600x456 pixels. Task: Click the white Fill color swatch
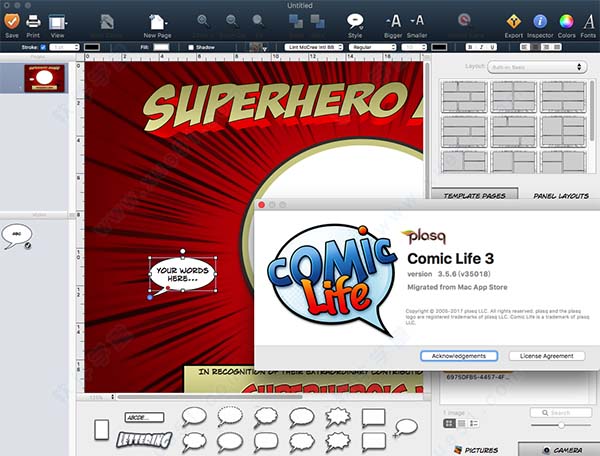161,47
